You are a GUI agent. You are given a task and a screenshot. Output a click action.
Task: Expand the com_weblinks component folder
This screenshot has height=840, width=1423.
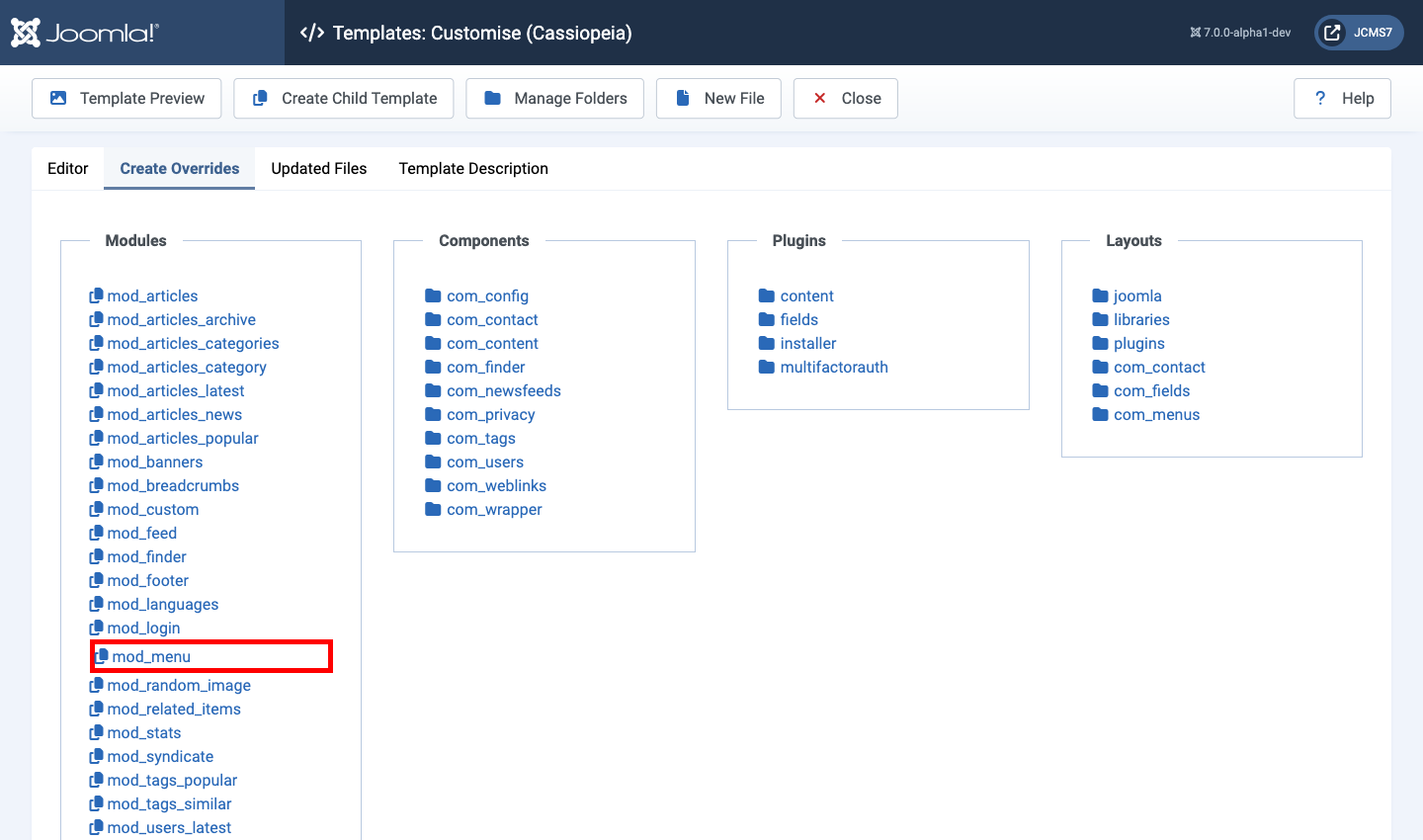click(x=486, y=485)
